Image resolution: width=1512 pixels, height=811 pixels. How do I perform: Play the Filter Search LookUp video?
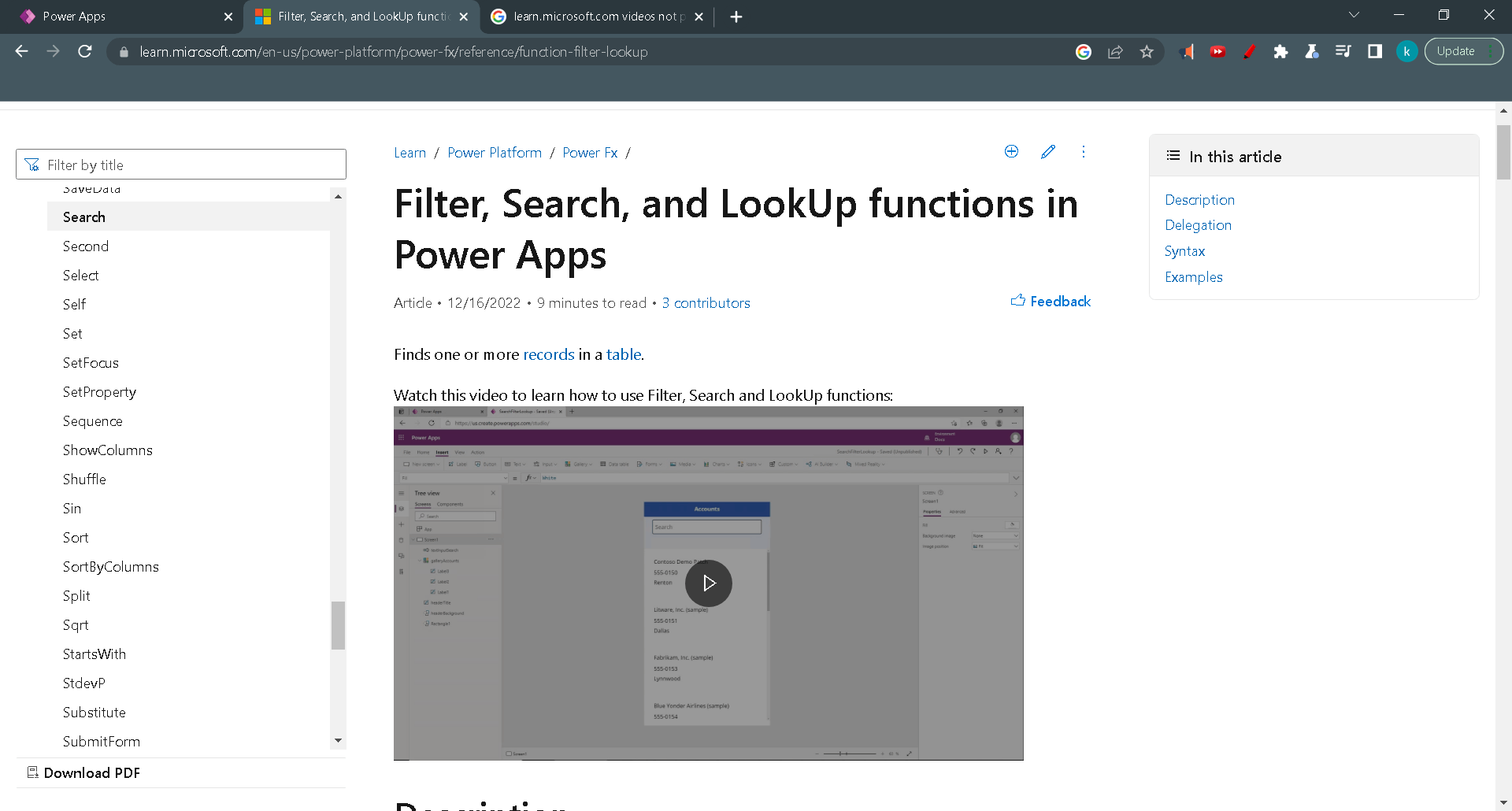point(709,583)
